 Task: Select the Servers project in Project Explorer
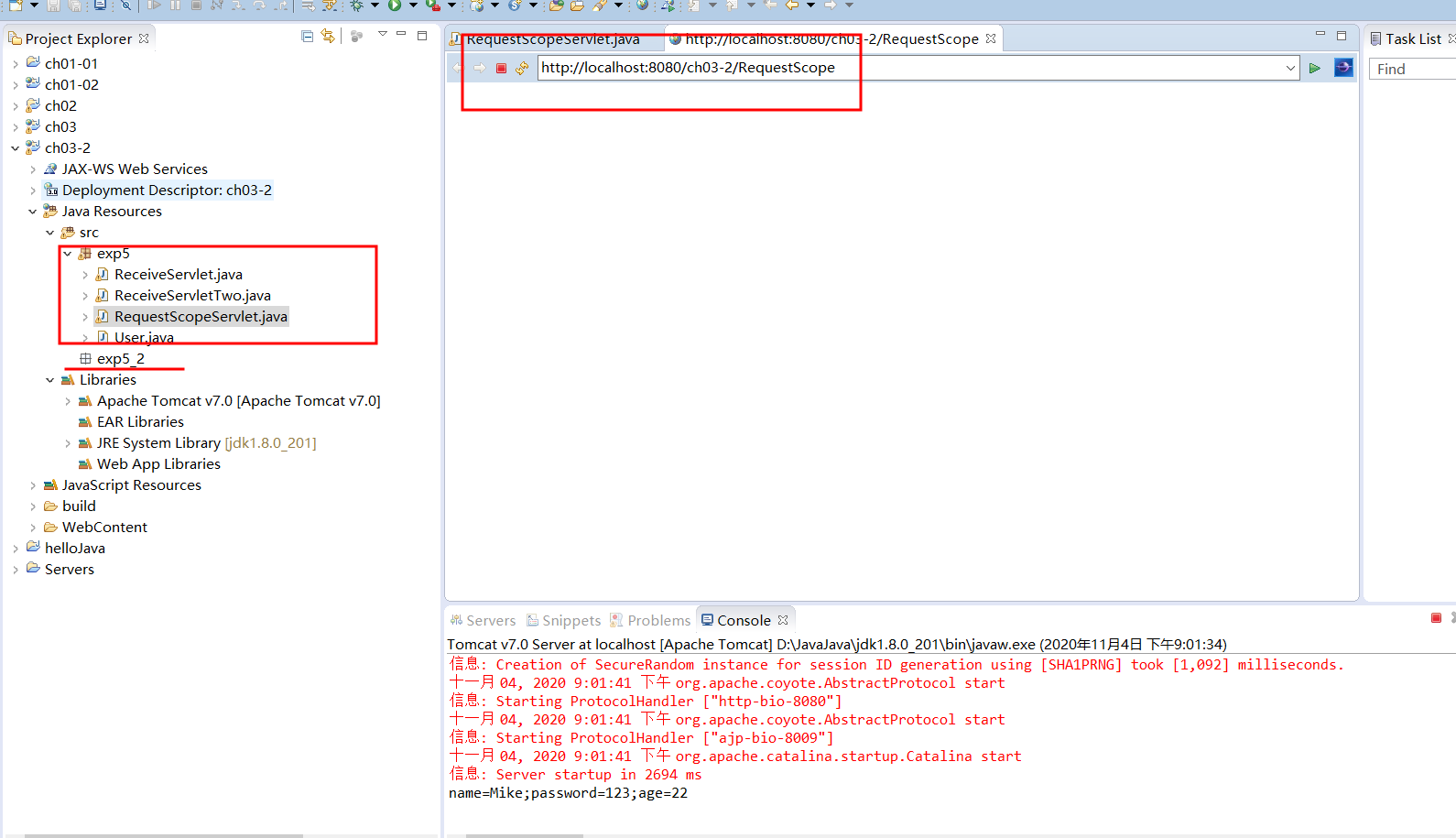point(69,569)
